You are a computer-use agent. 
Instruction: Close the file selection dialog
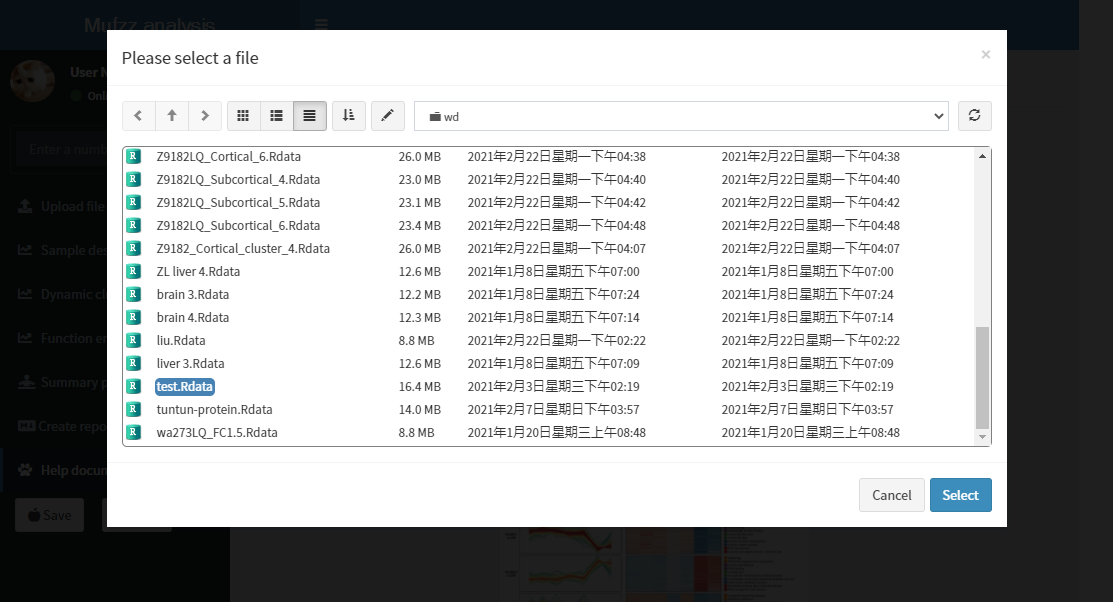tap(985, 55)
